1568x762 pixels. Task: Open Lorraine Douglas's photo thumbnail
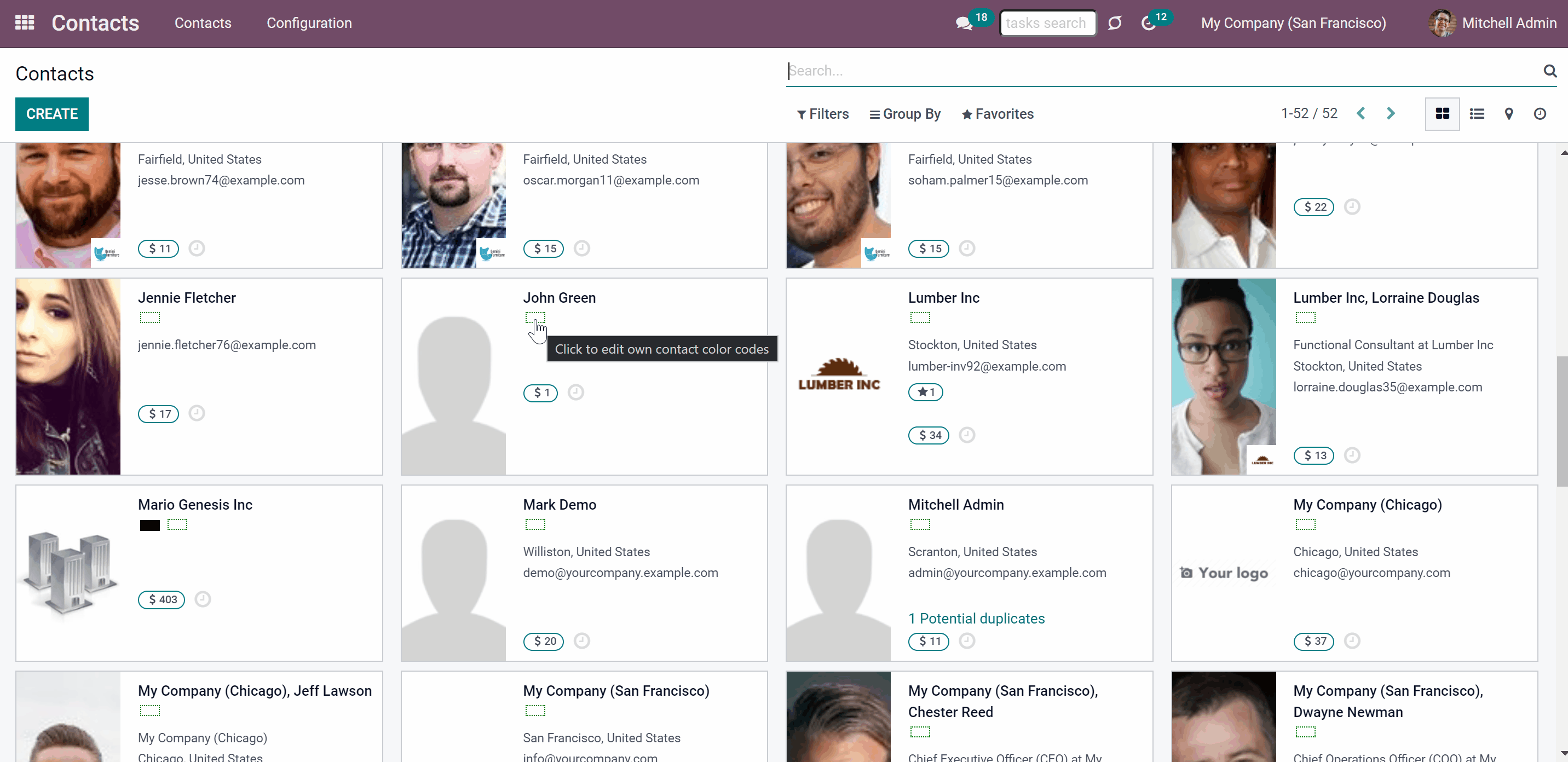point(1224,377)
